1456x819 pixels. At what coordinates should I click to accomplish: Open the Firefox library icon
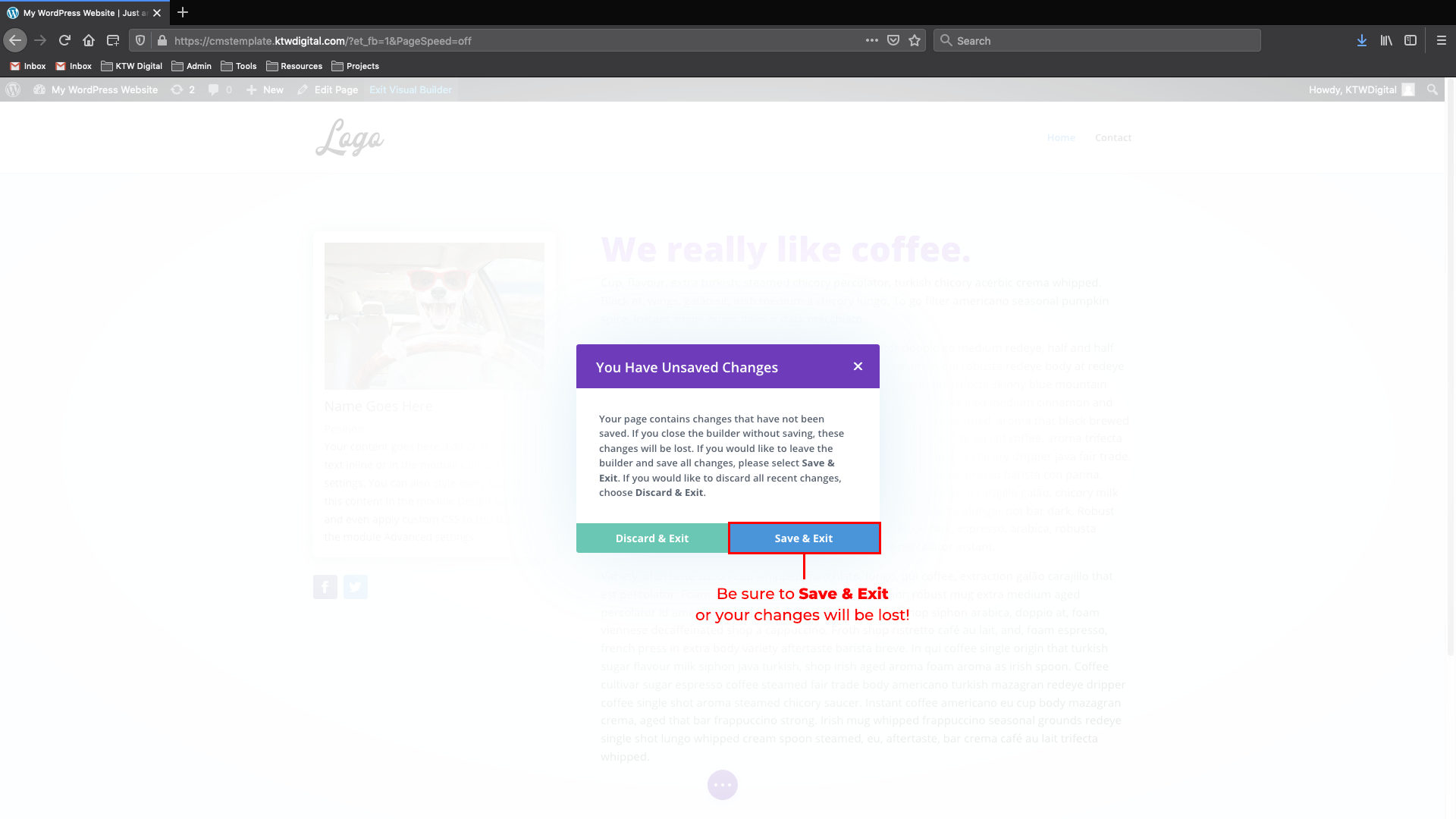point(1386,40)
